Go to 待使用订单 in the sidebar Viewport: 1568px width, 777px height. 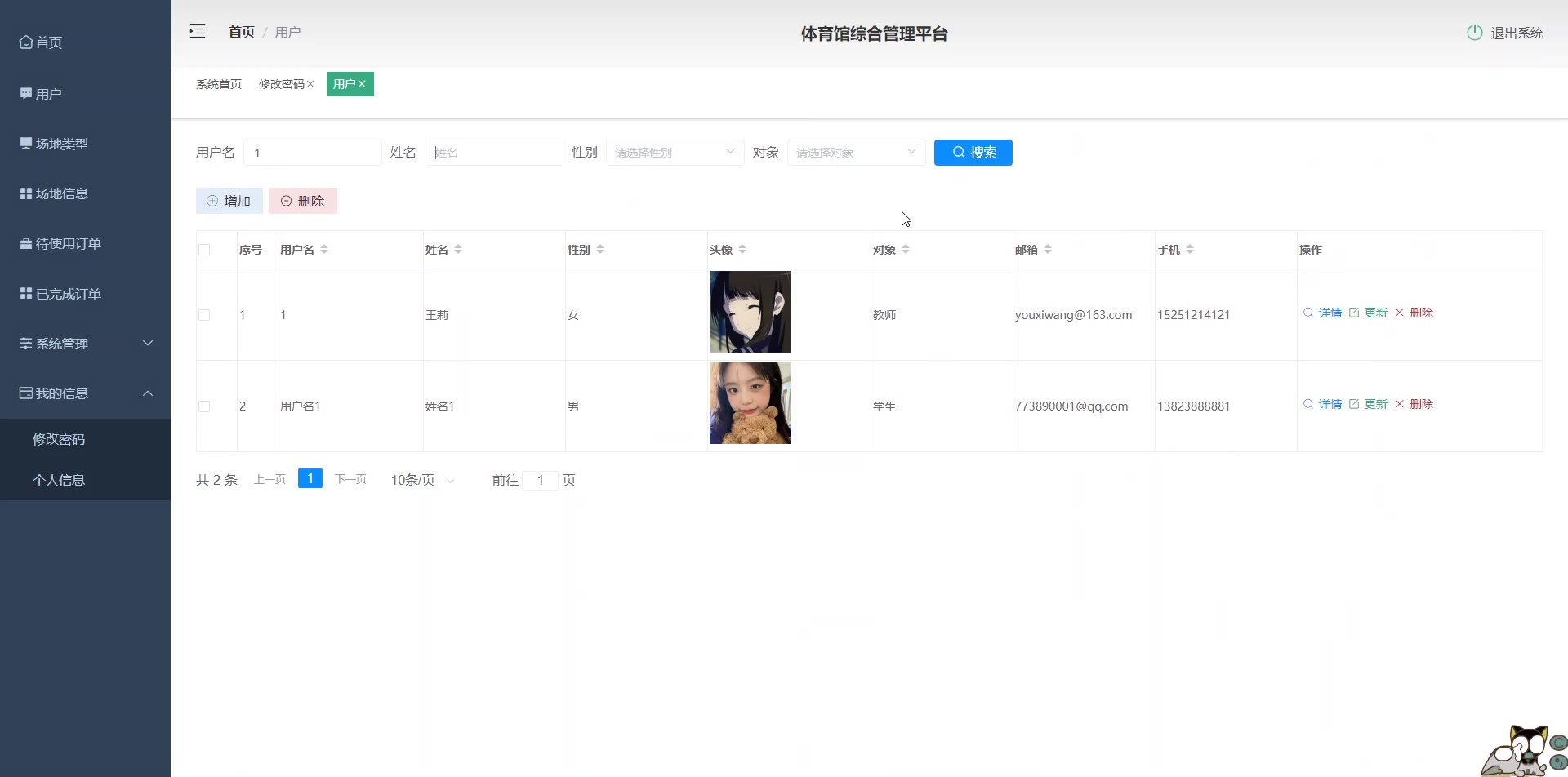(68, 243)
